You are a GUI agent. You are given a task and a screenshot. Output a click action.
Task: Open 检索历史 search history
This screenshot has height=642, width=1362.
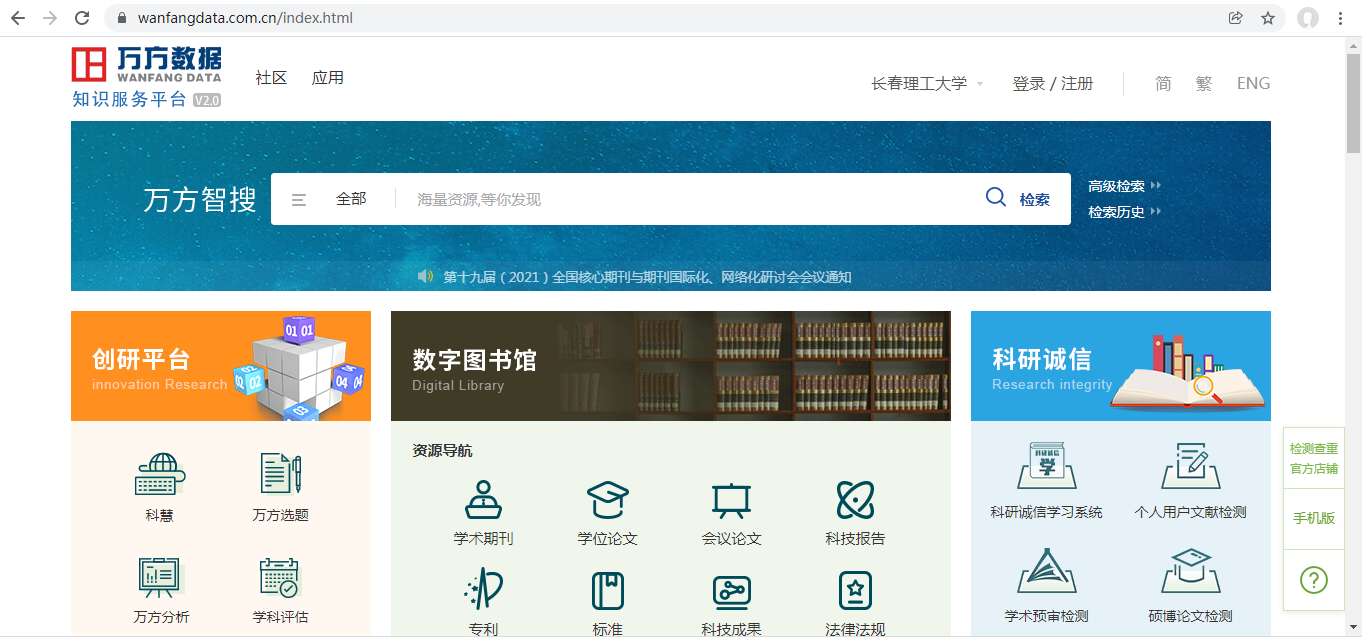[x=1124, y=212]
